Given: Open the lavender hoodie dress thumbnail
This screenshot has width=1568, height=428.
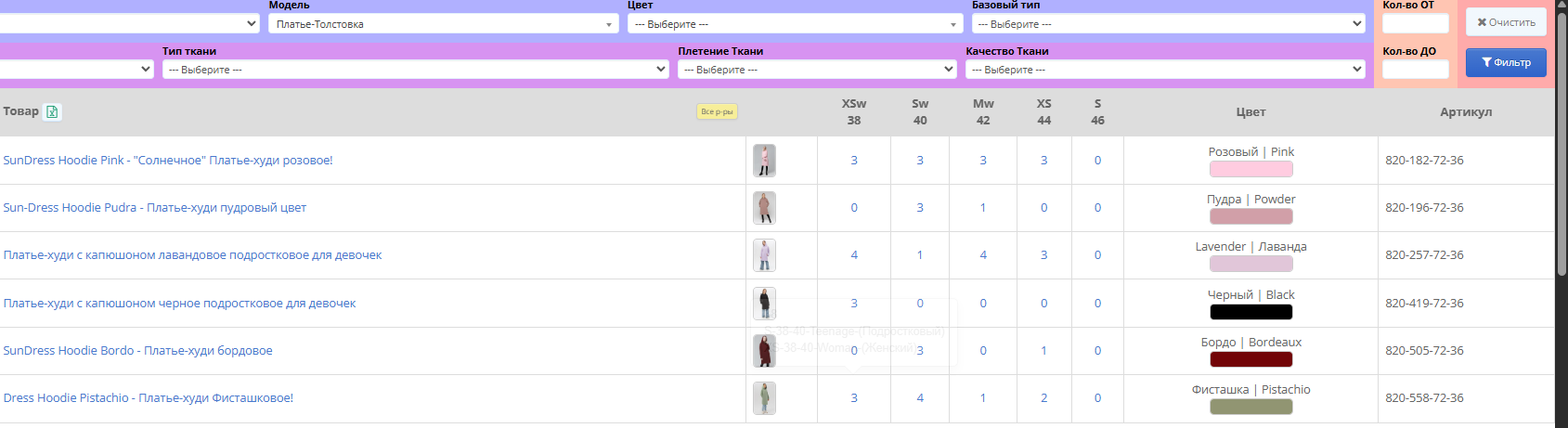Looking at the screenshot, I should (x=764, y=255).
